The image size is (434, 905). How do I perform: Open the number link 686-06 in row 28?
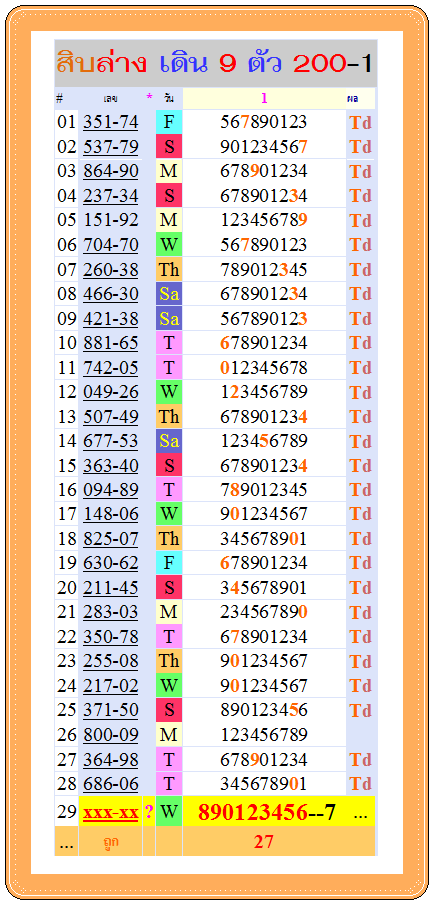tap(111, 783)
